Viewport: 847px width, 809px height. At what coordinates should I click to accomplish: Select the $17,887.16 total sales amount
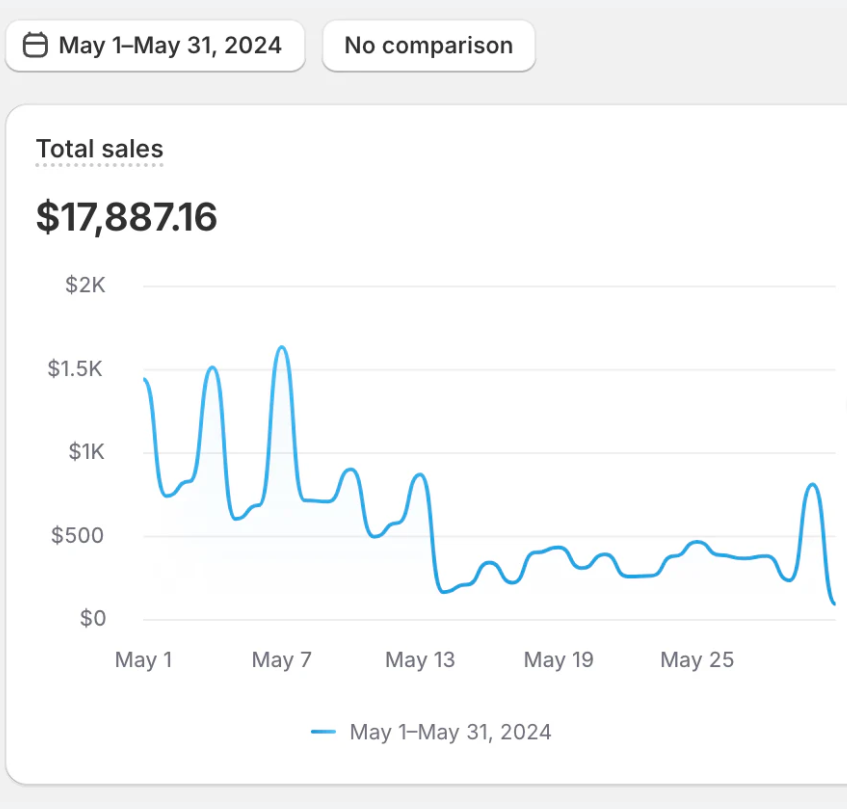coord(127,217)
